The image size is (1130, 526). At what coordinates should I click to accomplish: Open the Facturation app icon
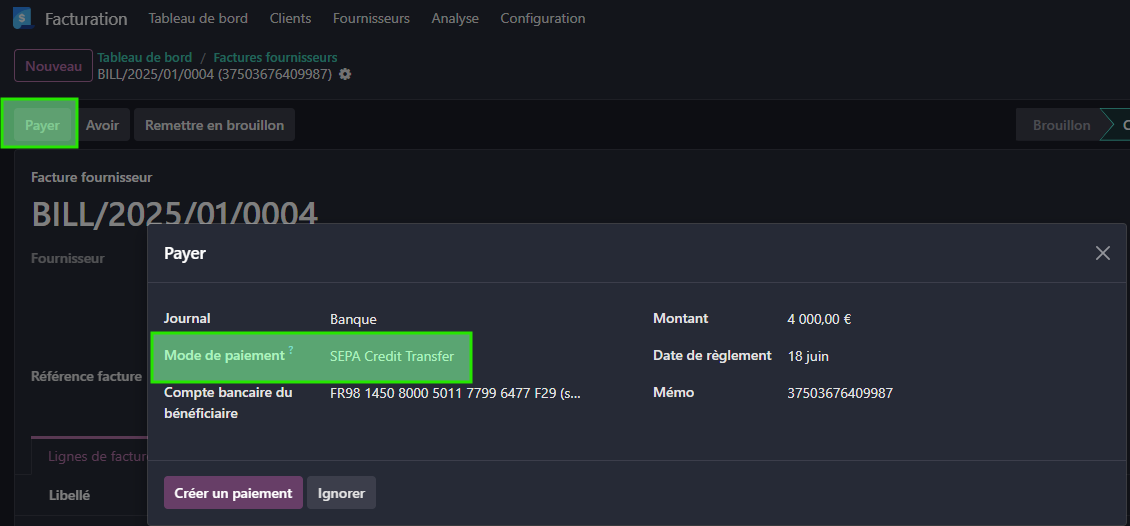(23, 18)
